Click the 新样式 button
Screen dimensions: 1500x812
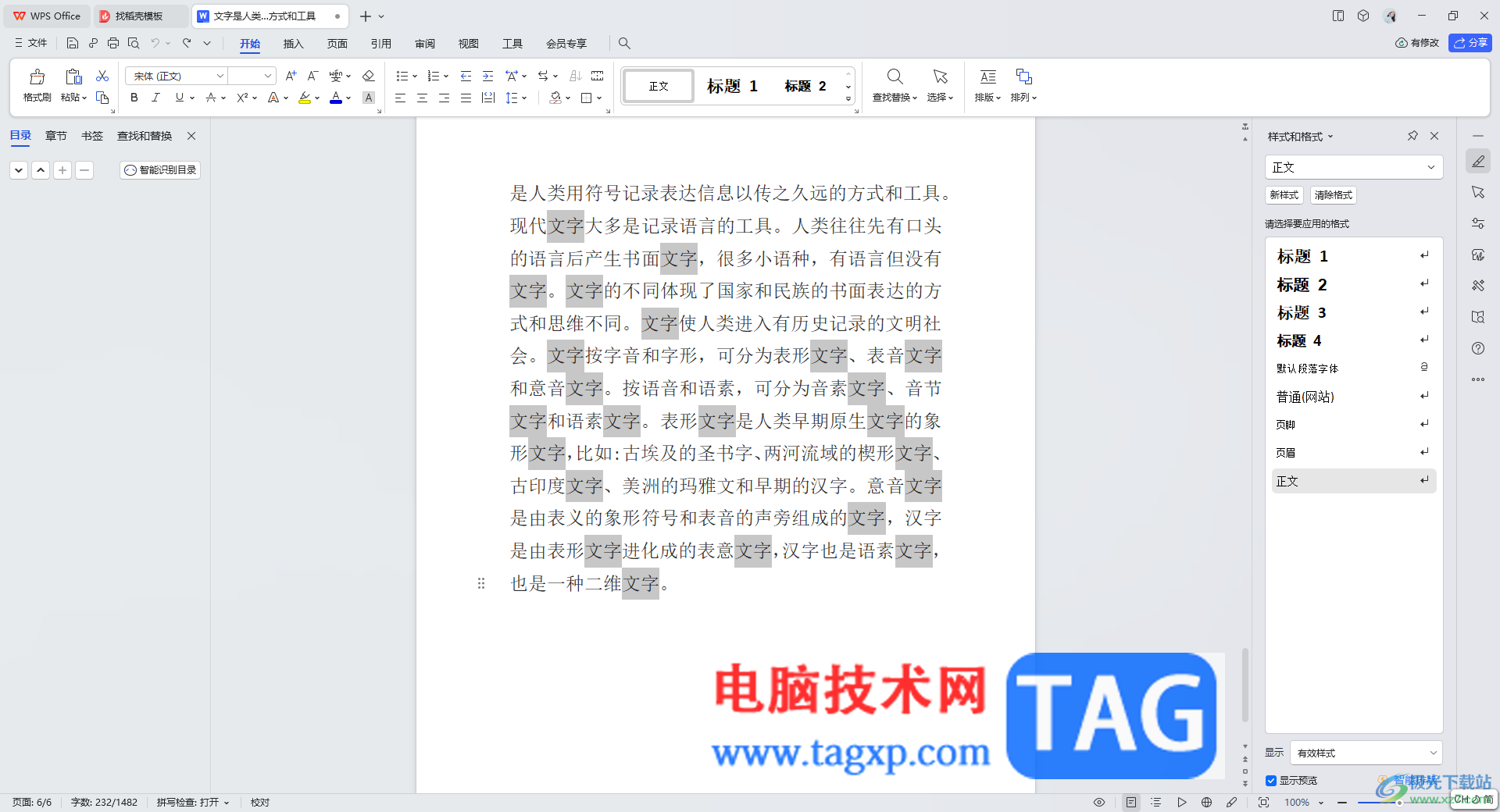pos(1284,195)
